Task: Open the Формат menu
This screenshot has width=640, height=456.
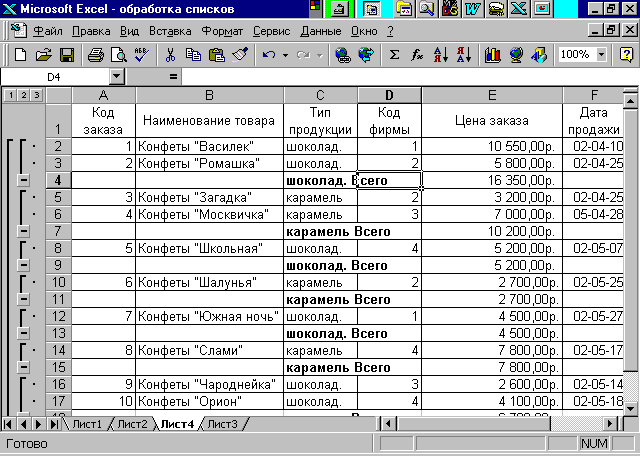Action: pyautogui.click(x=222, y=31)
